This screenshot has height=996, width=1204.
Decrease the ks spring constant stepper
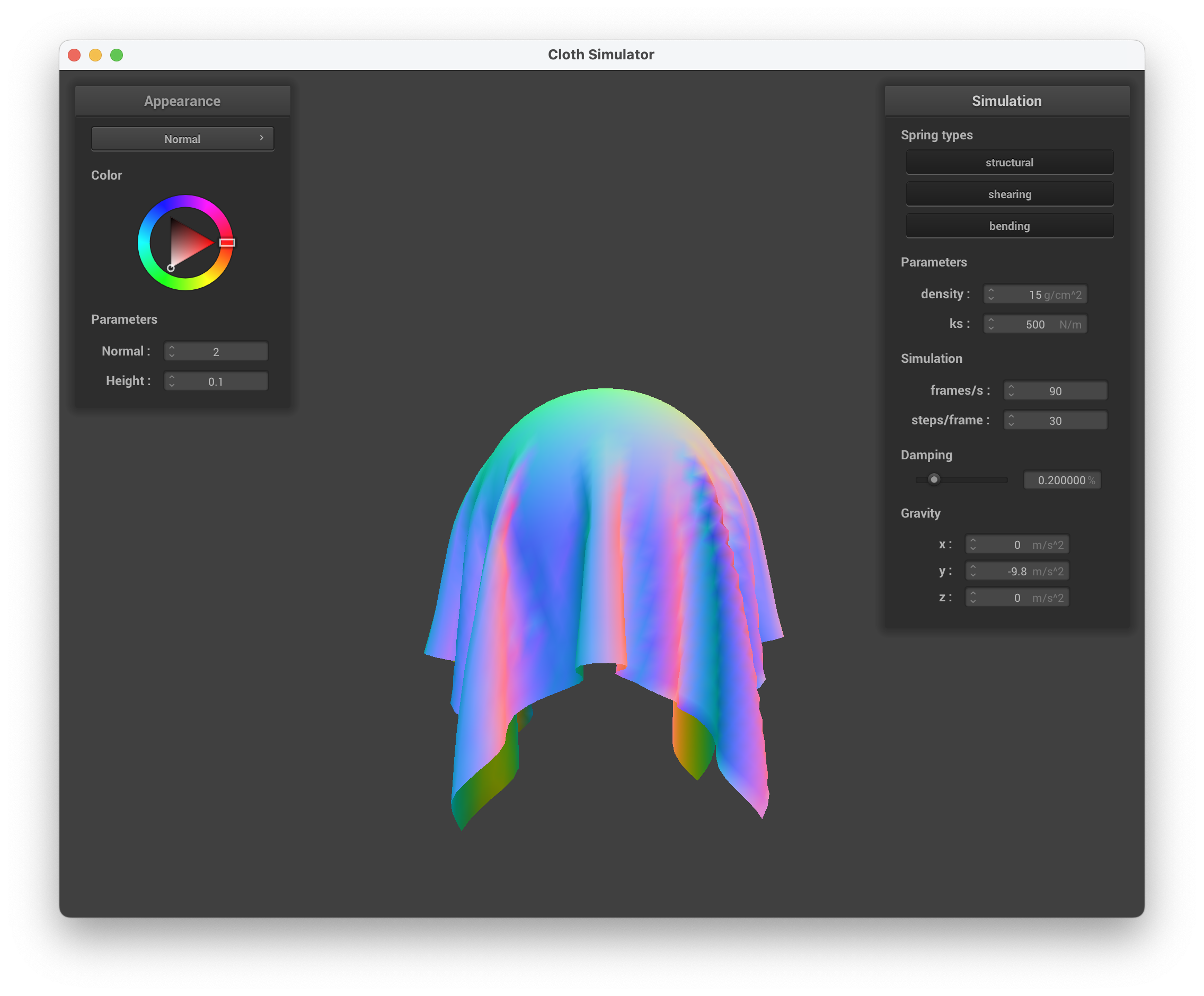pyautogui.click(x=991, y=327)
